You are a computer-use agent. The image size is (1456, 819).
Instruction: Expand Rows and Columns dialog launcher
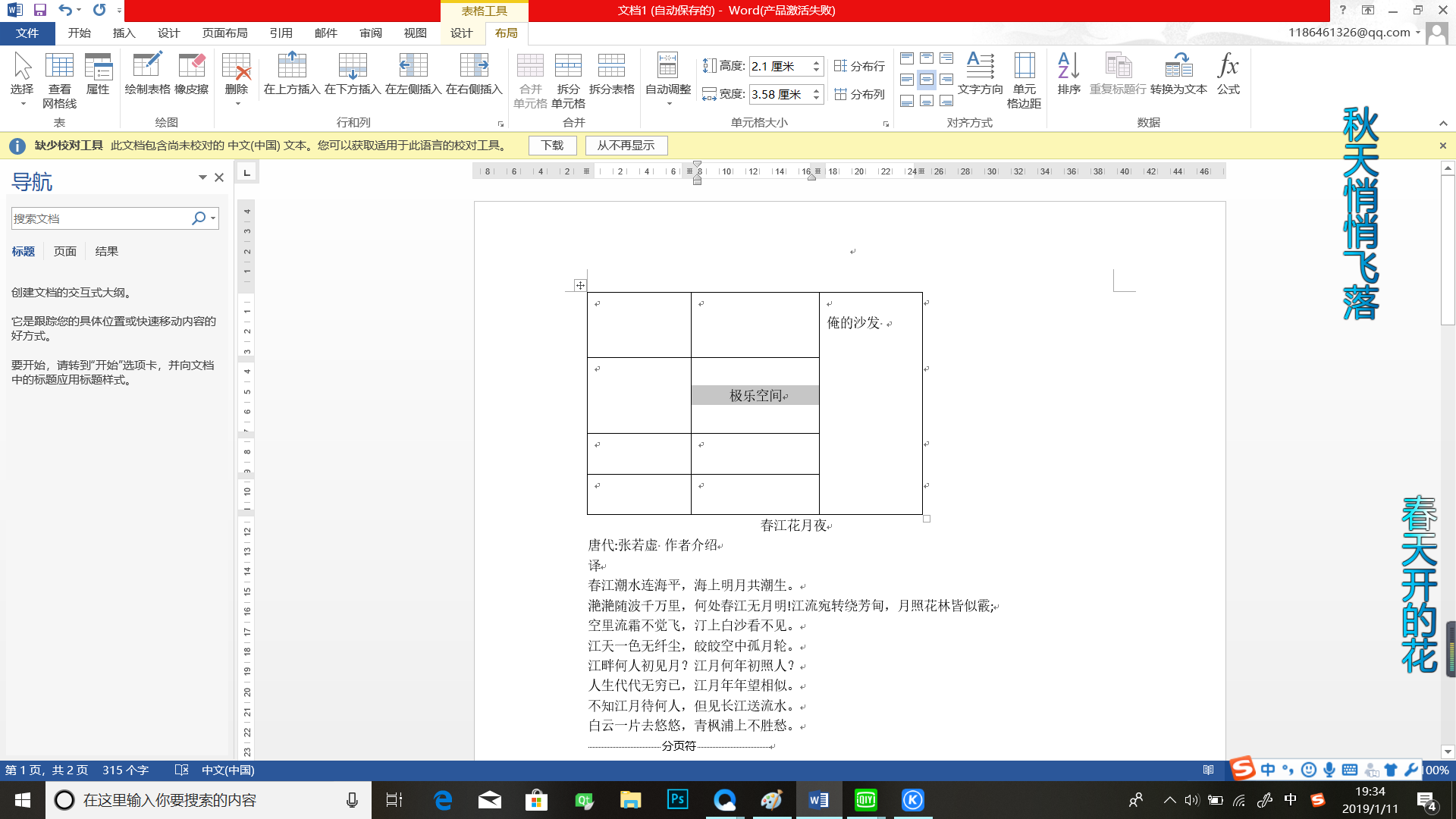tap(500, 124)
